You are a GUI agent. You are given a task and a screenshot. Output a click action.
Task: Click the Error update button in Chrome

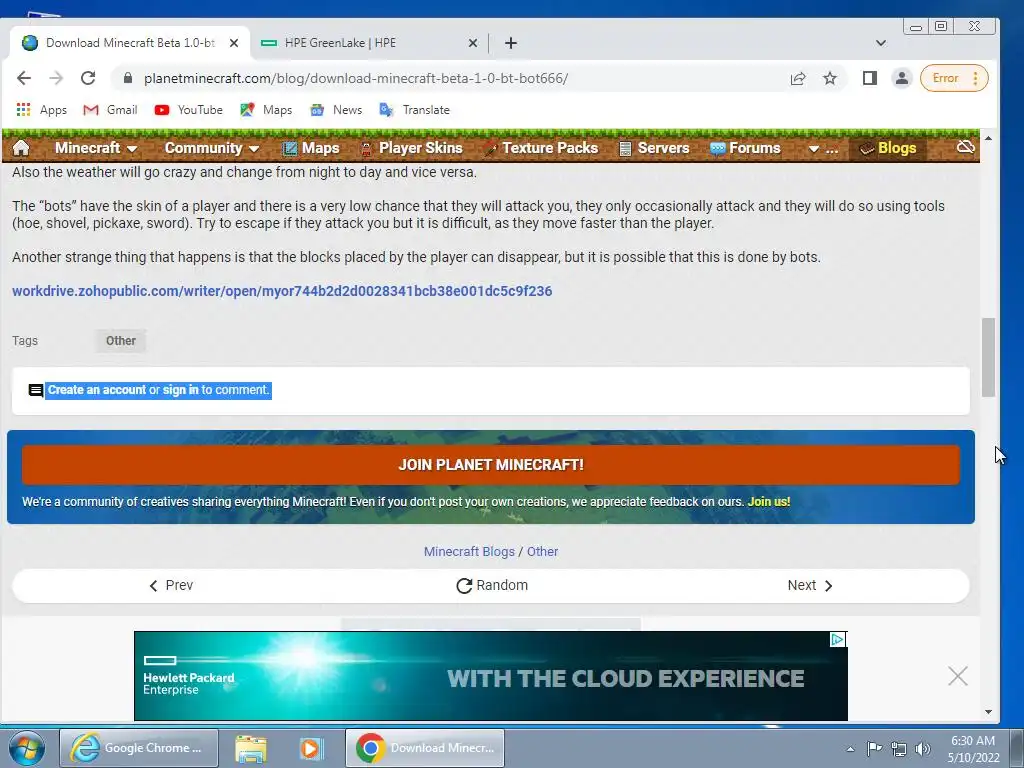[954, 78]
